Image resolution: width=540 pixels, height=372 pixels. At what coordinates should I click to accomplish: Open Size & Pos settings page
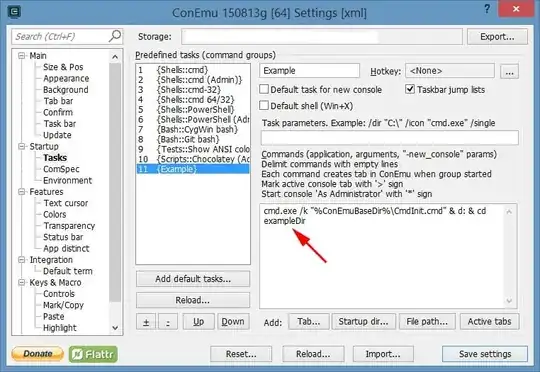pos(63,67)
